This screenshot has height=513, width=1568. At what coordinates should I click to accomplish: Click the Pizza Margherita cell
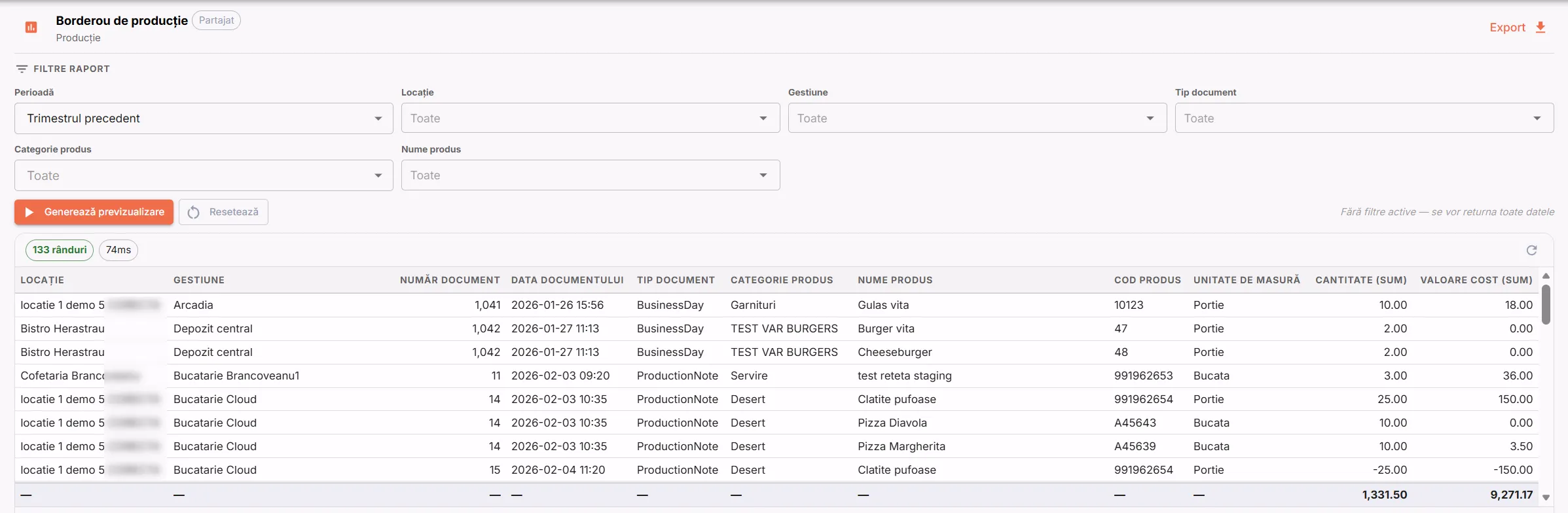(x=902, y=446)
